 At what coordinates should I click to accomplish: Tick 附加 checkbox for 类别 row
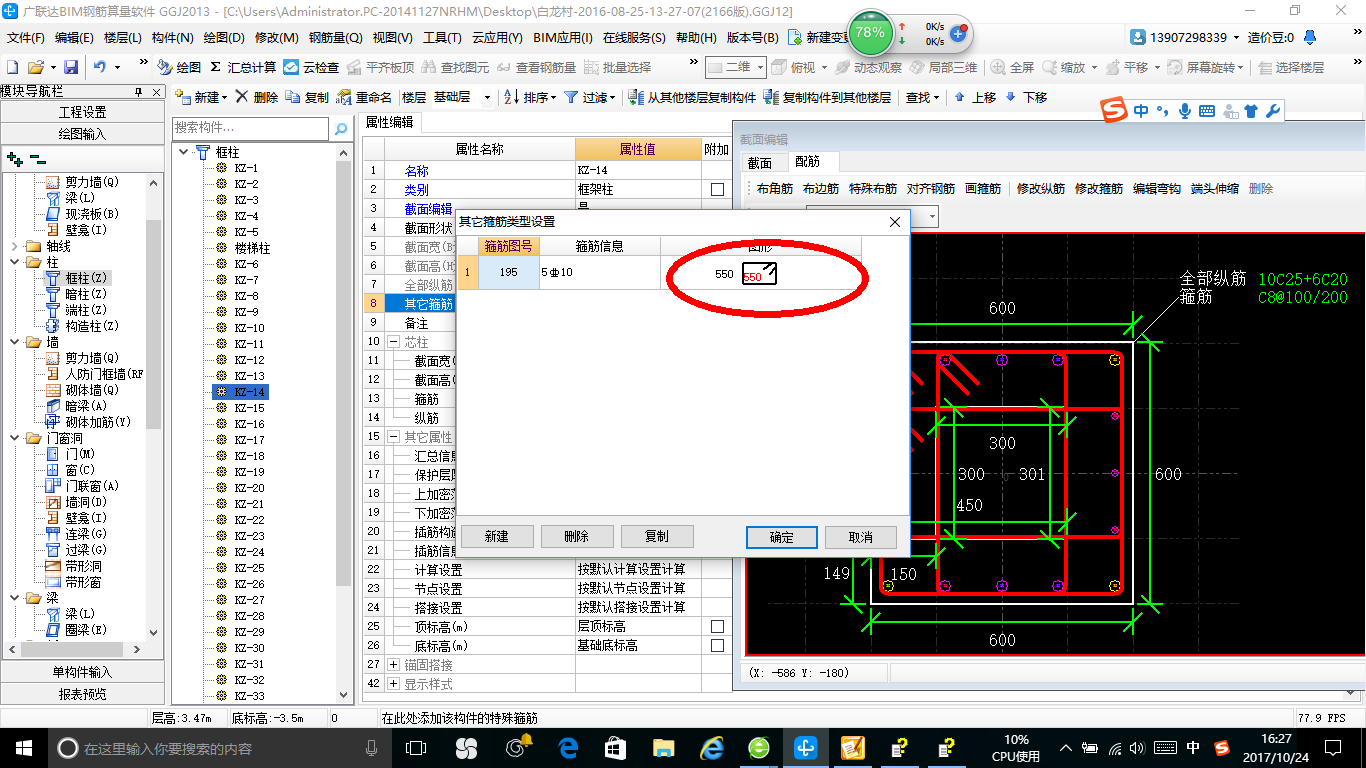tap(717, 189)
